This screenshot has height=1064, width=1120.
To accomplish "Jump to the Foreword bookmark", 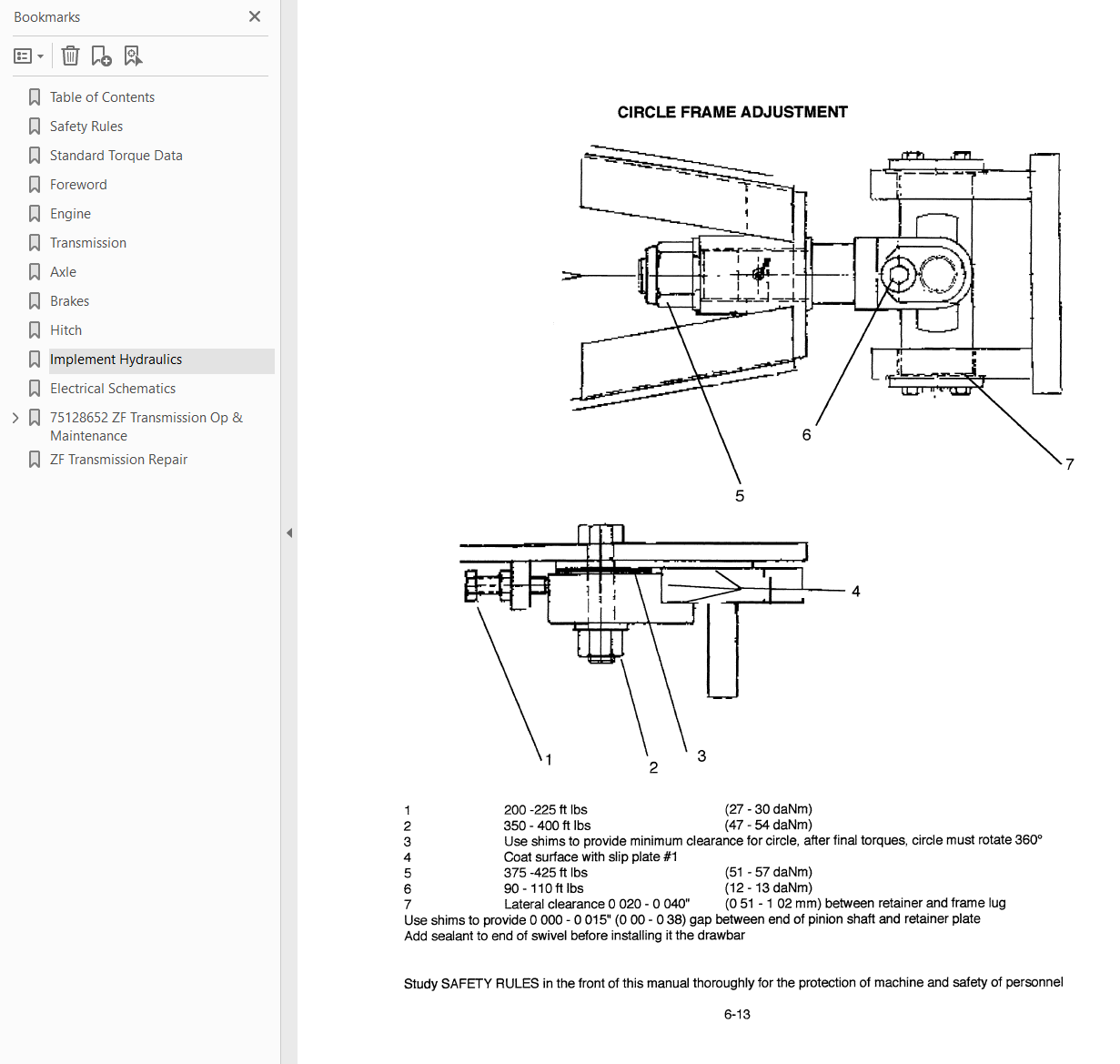I will pos(78,185).
